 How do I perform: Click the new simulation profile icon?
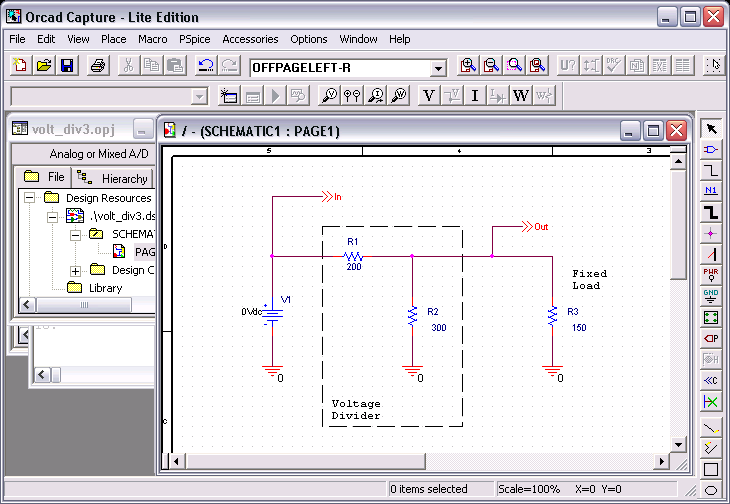click(229, 96)
